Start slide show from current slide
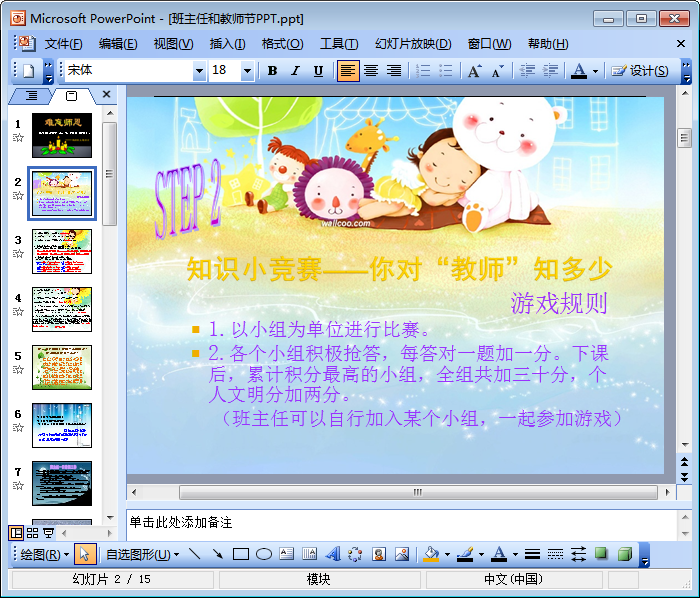The height and width of the screenshot is (598, 700). coord(48,533)
